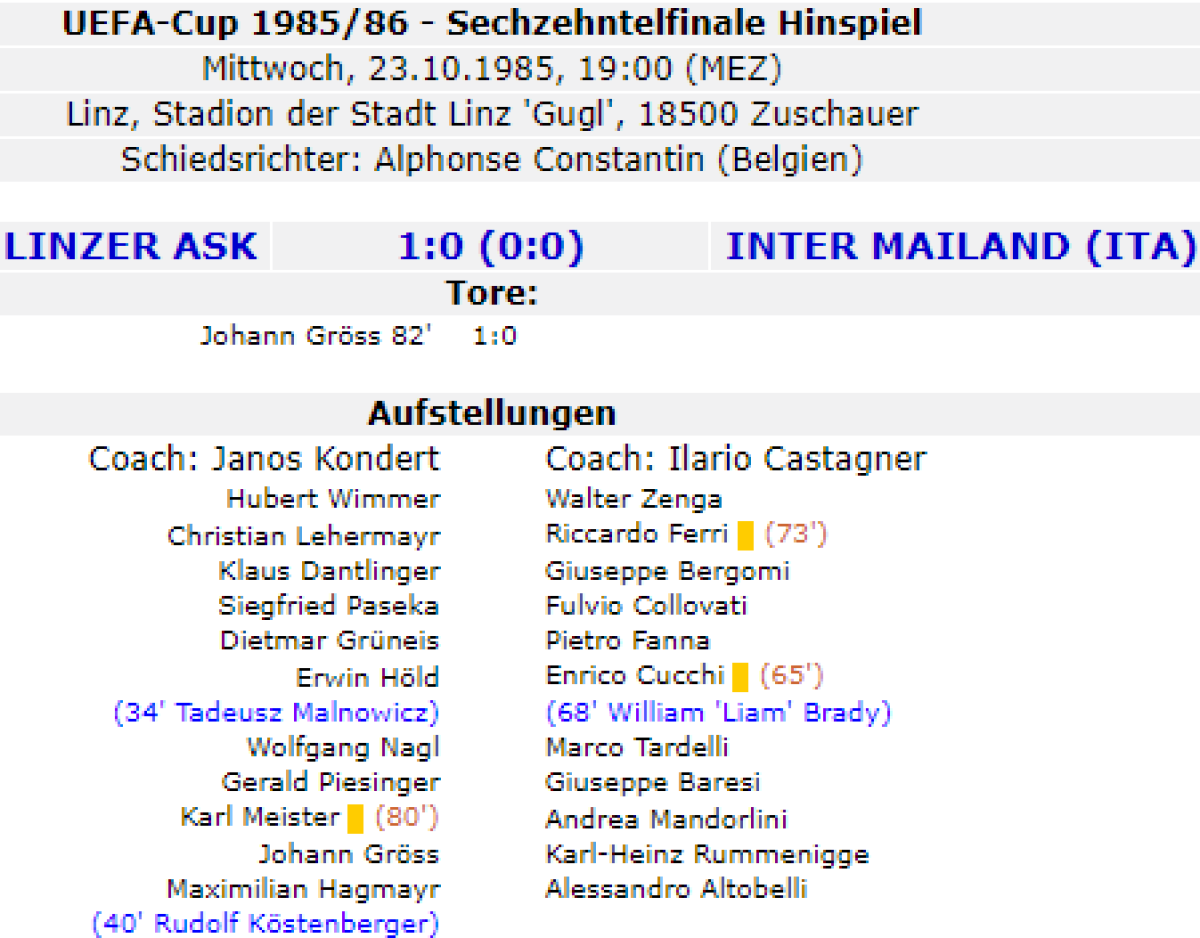The width and height of the screenshot is (1200, 938).
Task: Click coach Janos Kondert's name
Action: click(x=264, y=459)
